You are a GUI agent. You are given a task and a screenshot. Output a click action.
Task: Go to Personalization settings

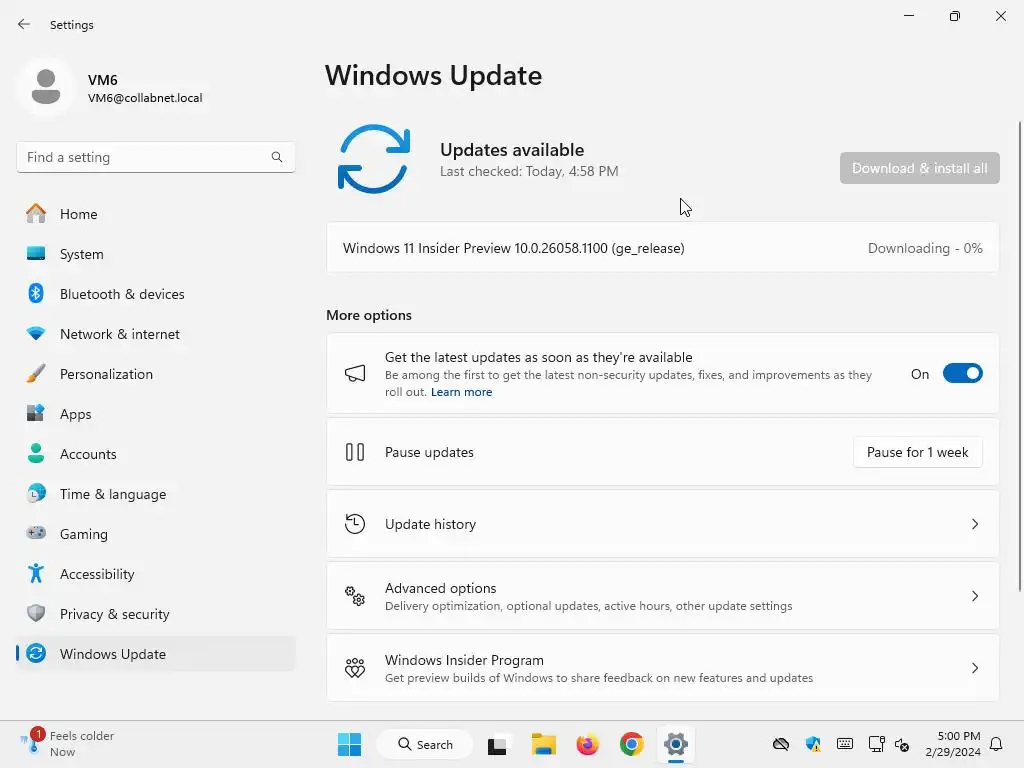tap(155, 374)
